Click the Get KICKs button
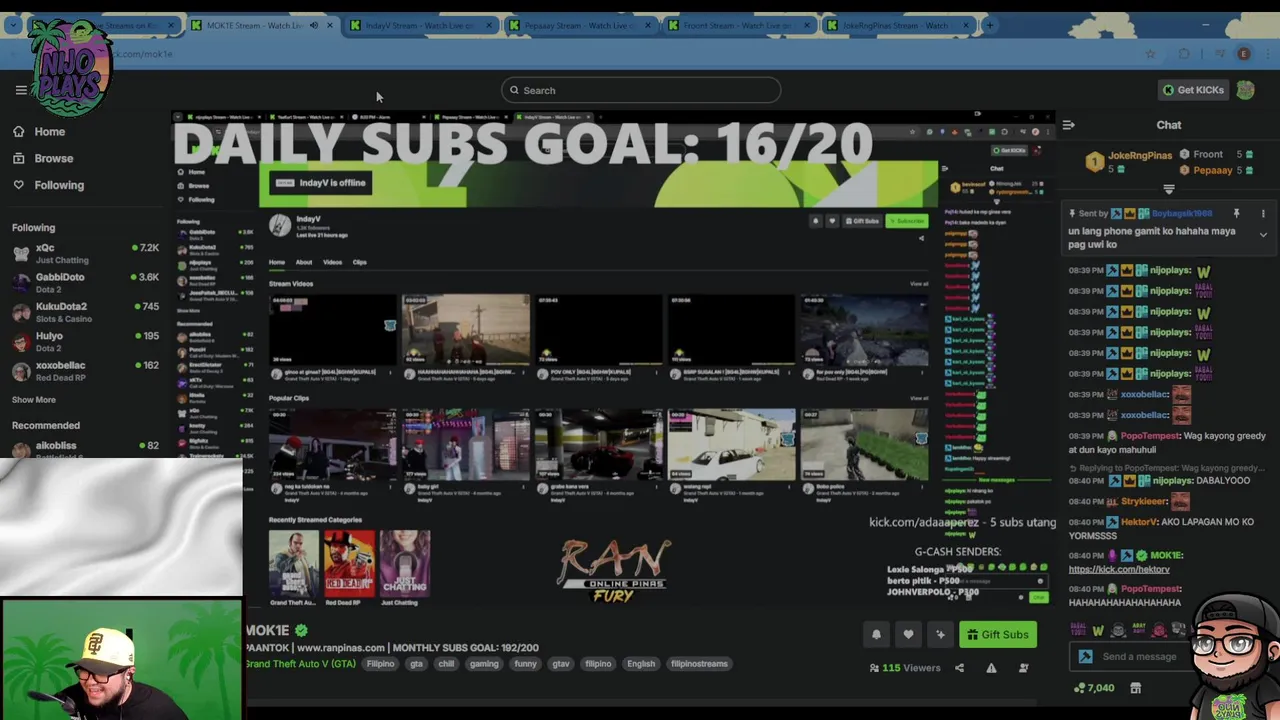Screen dimensions: 1280x720 (x=1193, y=90)
